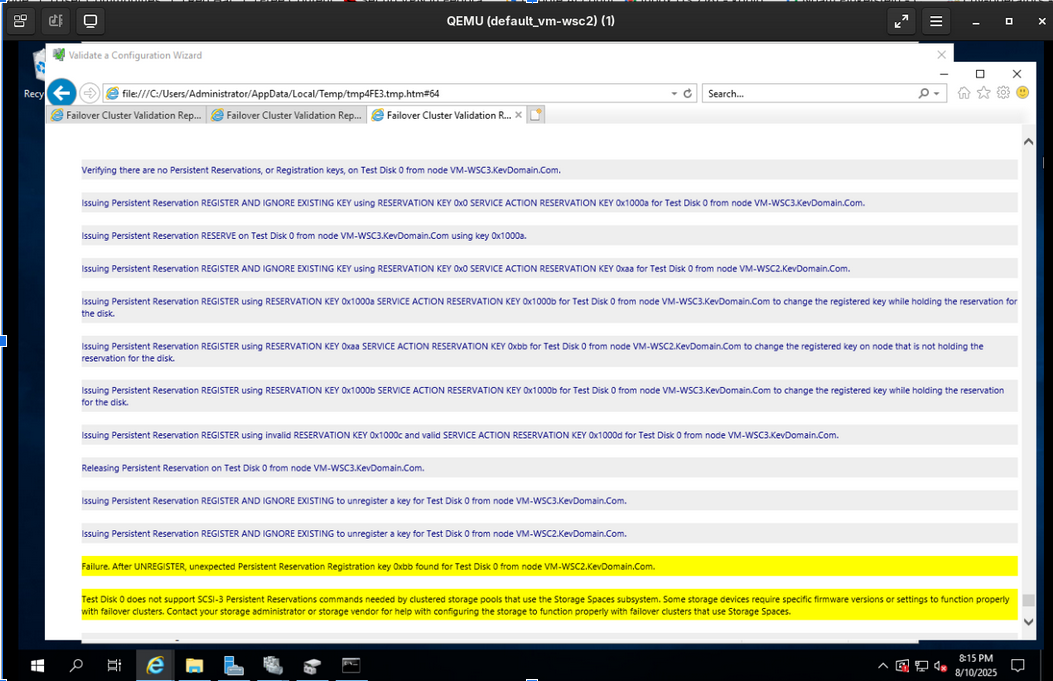Switch to the second Failover Cluster Validation Rep tab
Viewport: 1053px width, 681px height.
click(287, 116)
